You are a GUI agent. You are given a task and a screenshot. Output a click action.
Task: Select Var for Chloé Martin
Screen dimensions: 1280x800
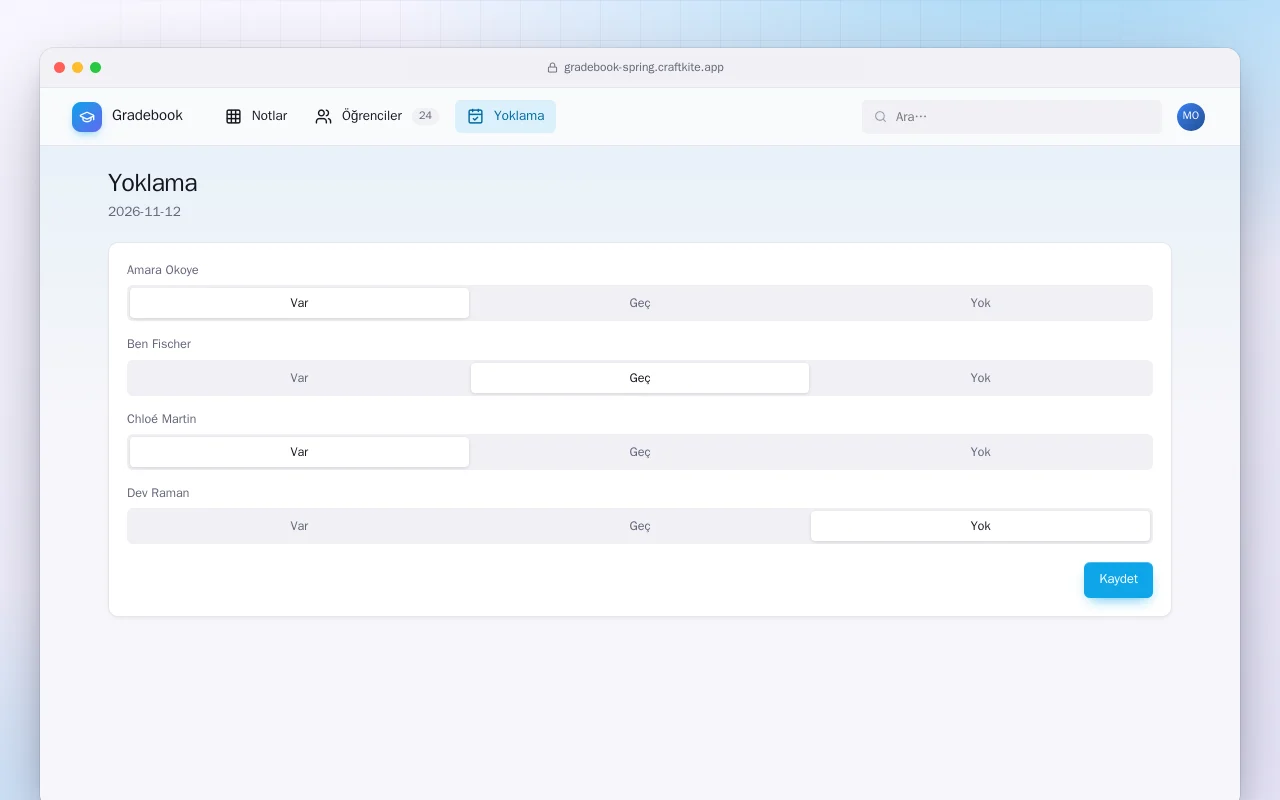point(299,452)
